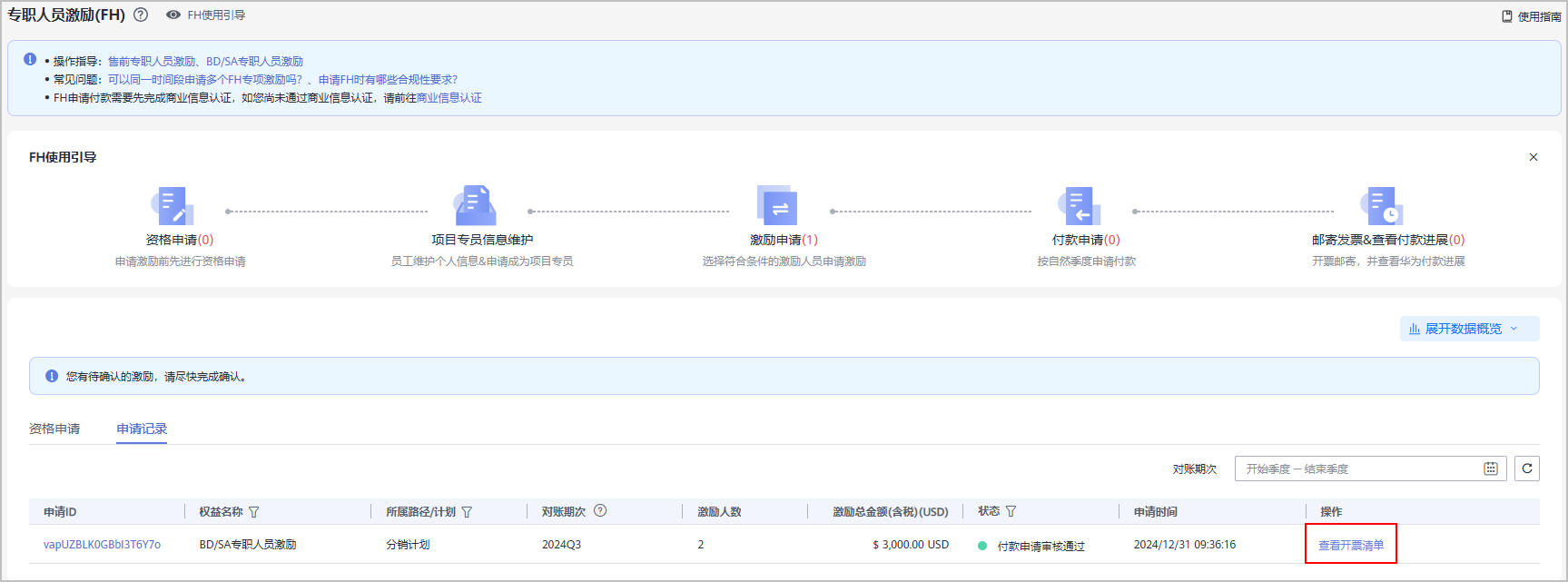
Task: Open the 所属路径/计划 column filter
Action: pos(467,512)
